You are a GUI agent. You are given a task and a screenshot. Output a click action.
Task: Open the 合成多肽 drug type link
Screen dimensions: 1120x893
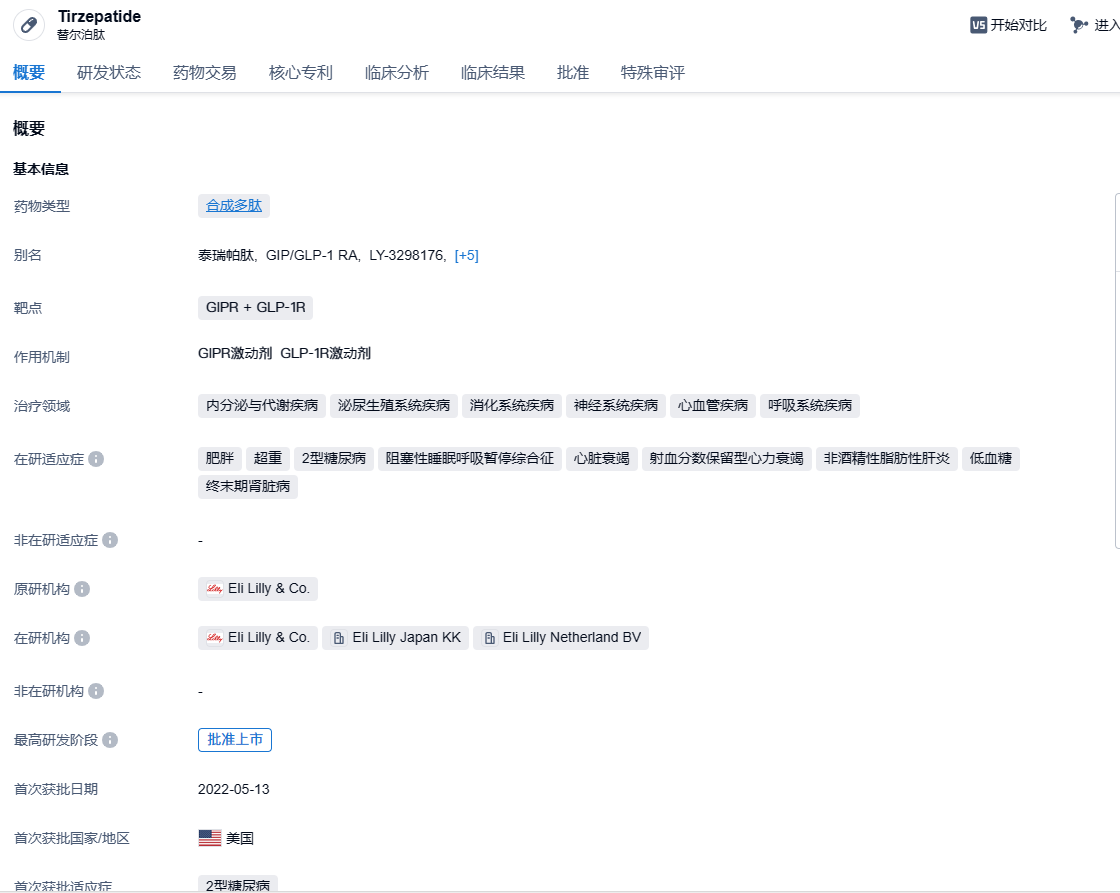tap(234, 206)
